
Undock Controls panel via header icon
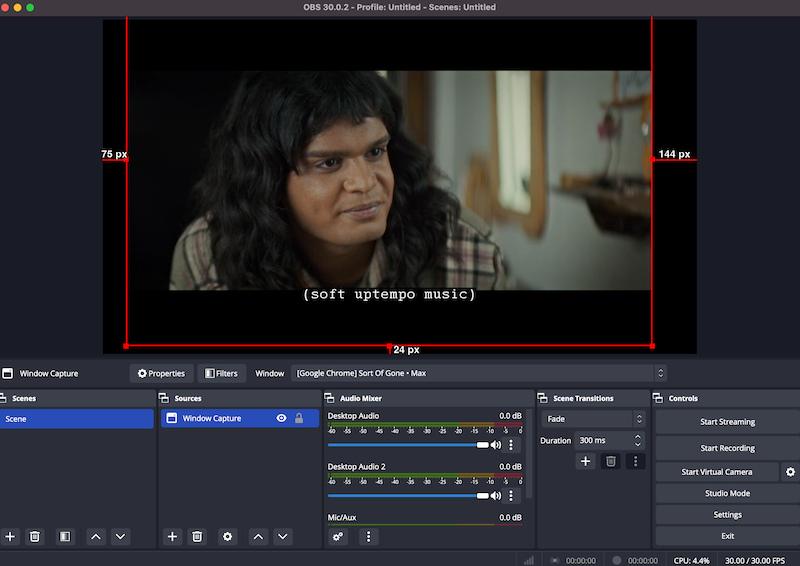[x=658, y=398]
